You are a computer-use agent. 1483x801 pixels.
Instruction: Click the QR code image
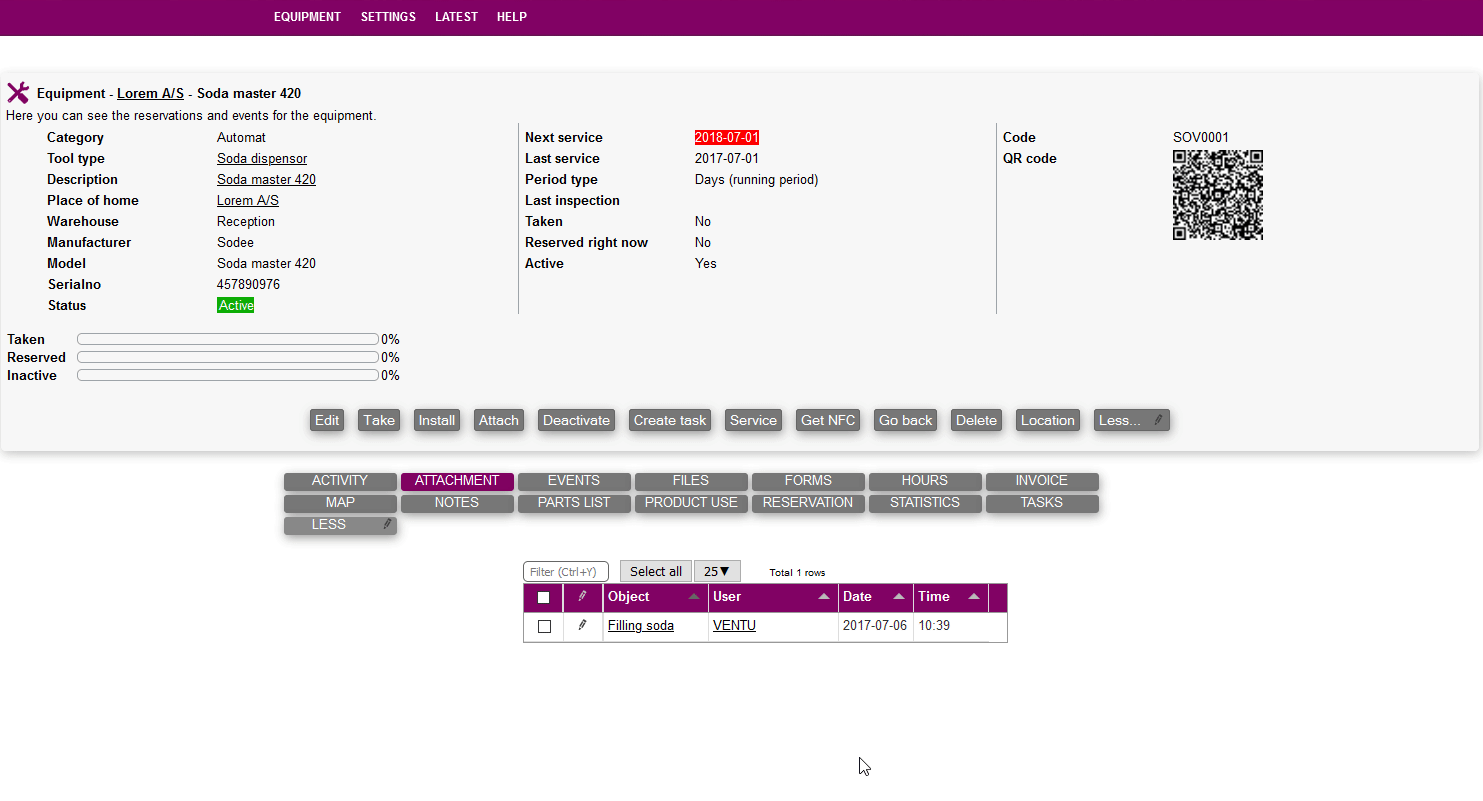click(x=1217, y=195)
